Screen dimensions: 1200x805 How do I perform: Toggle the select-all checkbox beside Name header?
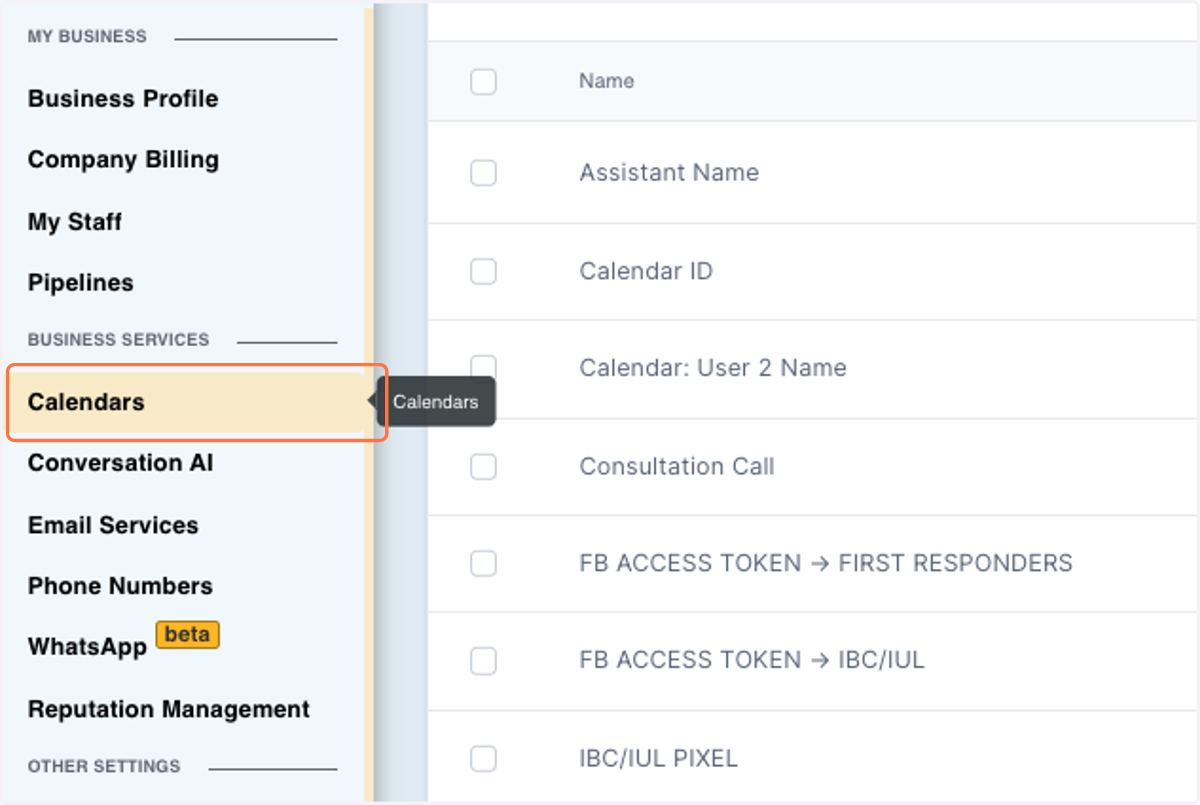[x=483, y=82]
